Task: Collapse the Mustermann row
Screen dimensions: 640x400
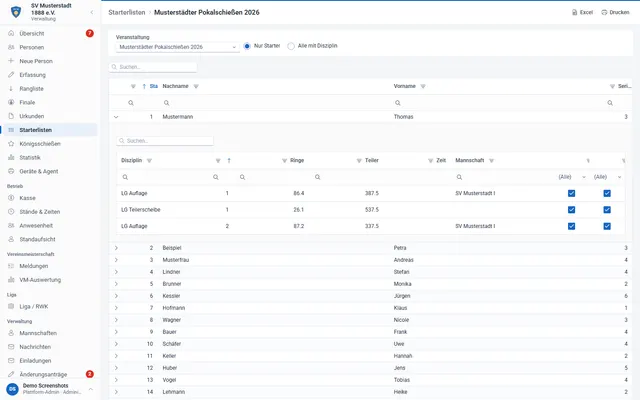Action: 116,117
